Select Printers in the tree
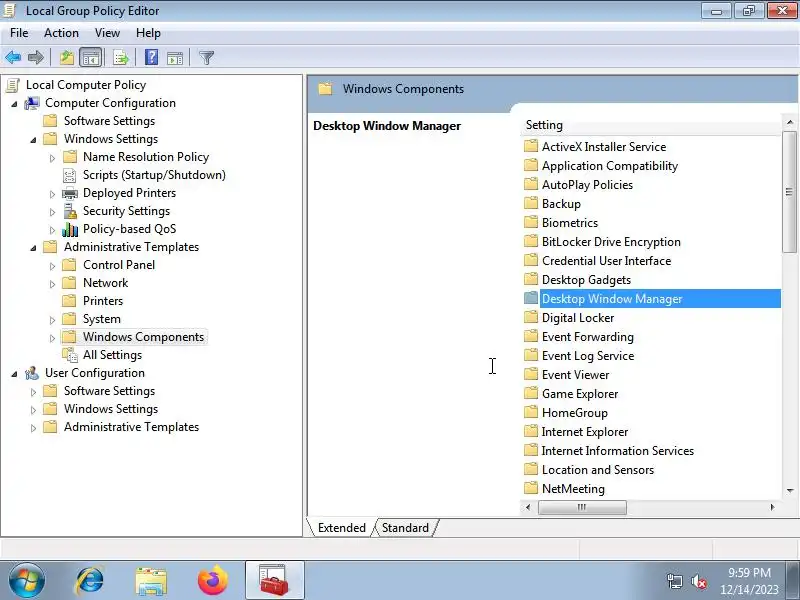This screenshot has width=800, height=600. click(103, 301)
